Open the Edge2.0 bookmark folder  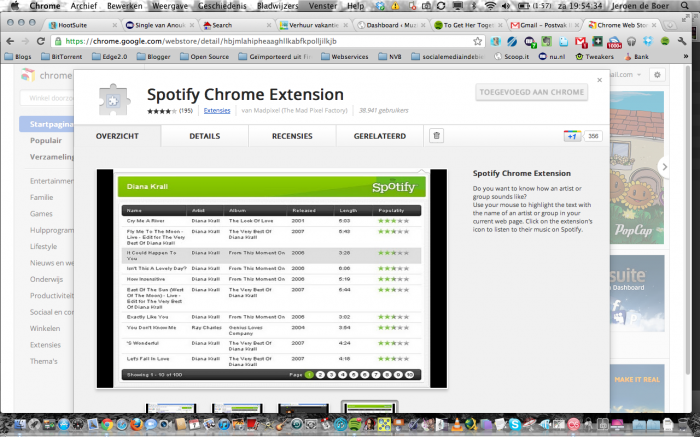109,57
